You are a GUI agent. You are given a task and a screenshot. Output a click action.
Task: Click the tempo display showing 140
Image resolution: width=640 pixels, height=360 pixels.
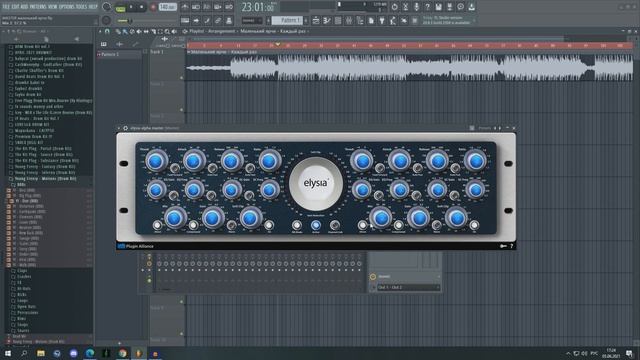(167, 7)
